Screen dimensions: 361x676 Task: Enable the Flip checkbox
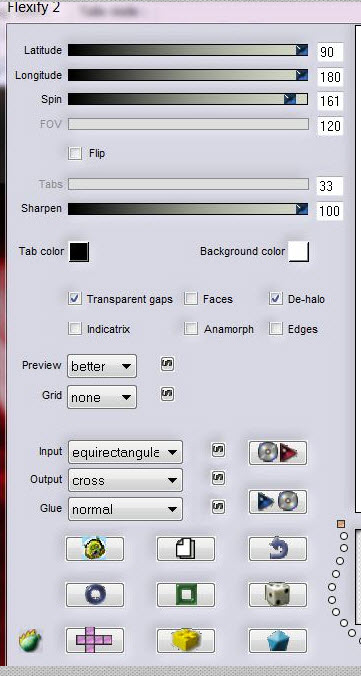[75, 153]
